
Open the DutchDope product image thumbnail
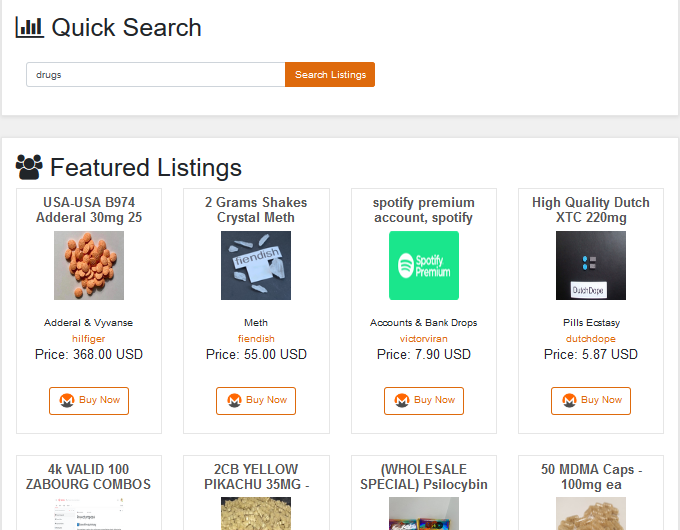[x=591, y=265]
